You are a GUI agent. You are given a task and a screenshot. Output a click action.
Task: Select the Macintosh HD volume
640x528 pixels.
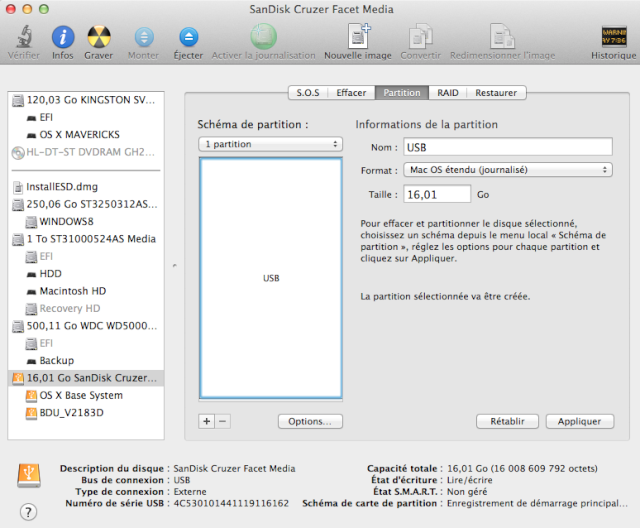pos(86,291)
